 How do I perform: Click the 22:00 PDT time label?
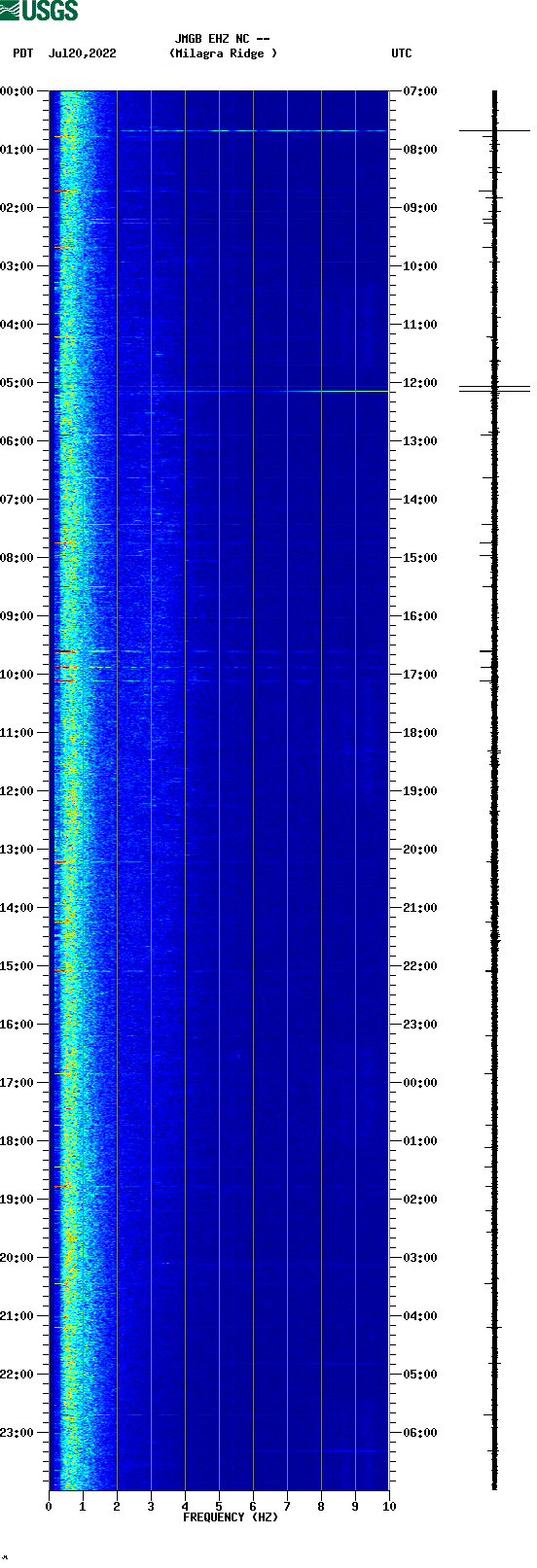pos(18,1375)
